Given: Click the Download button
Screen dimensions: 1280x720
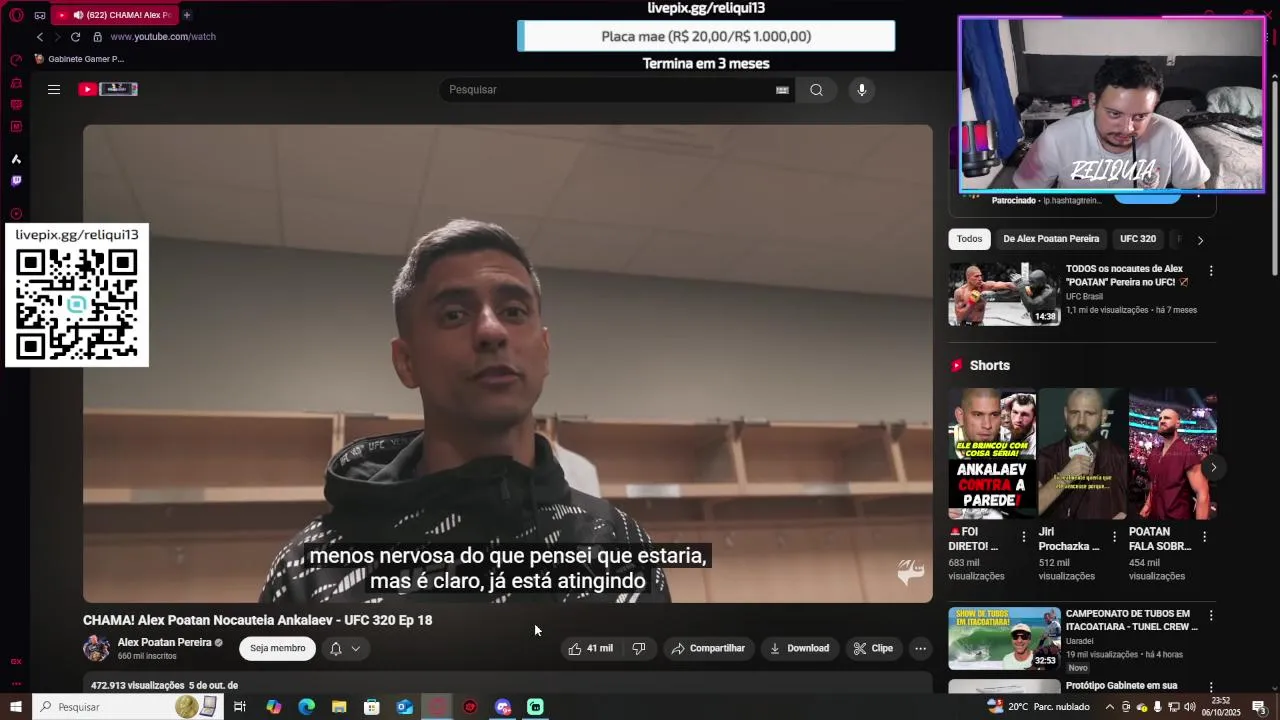Looking at the screenshot, I should [798, 648].
